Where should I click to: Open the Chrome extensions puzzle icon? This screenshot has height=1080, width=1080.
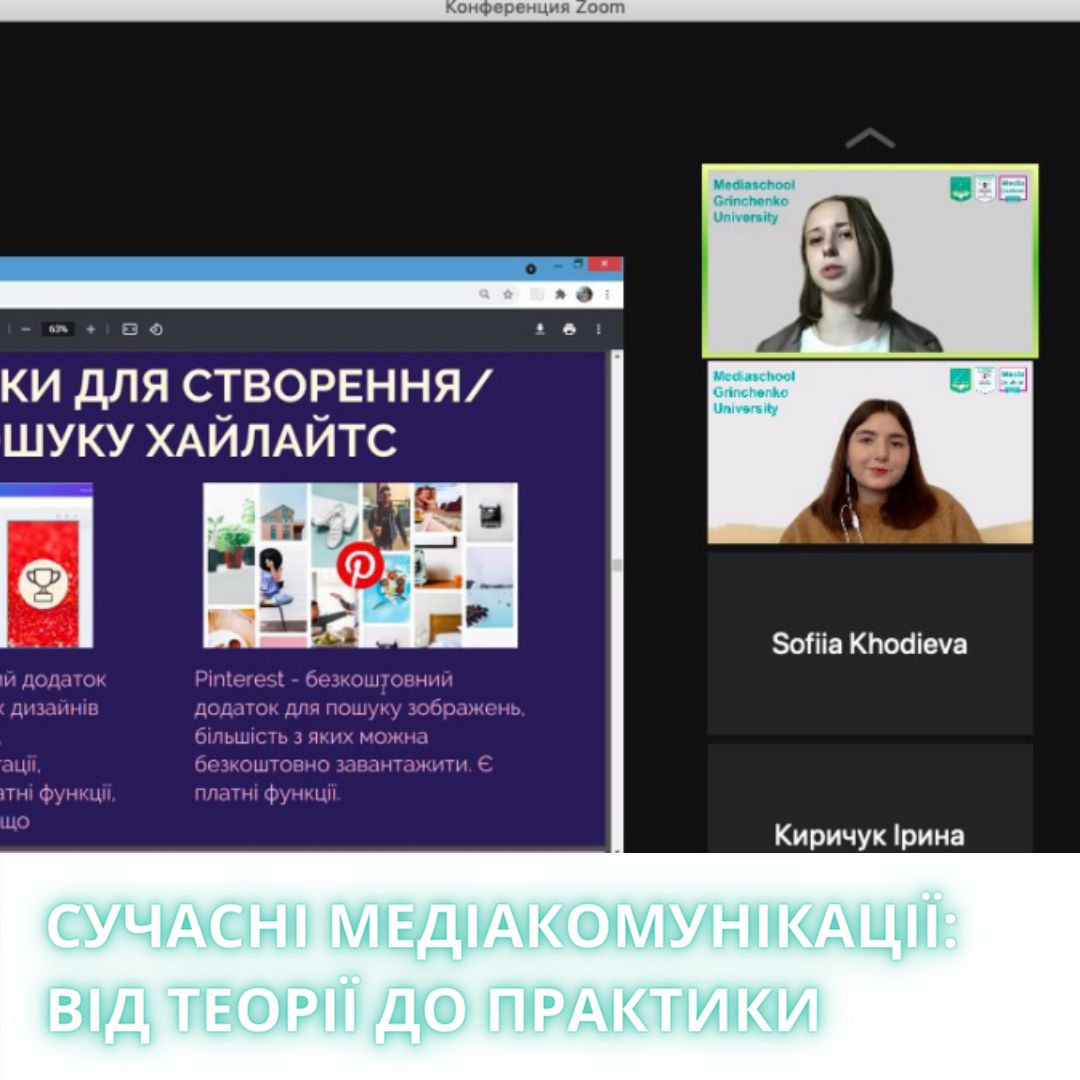click(x=561, y=295)
